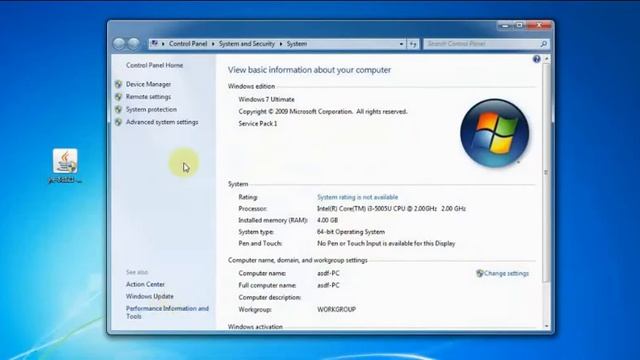The height and width of the screenshot is (360, 640).
Task: Open Remote settings link
Action: pyautogui.click(x=148, y=97)
